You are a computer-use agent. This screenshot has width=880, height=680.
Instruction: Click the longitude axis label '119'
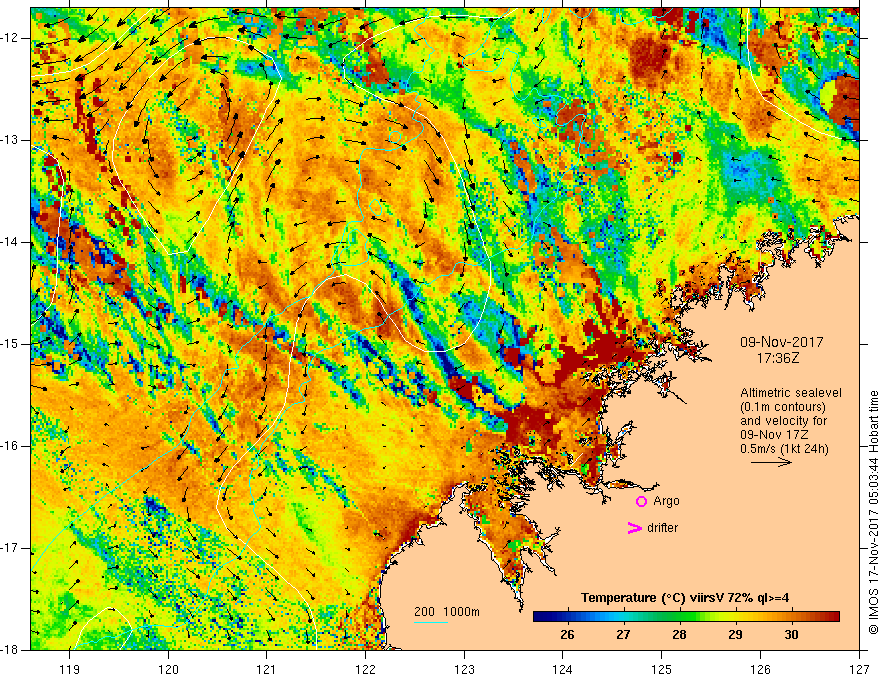(x=70, y=669)
